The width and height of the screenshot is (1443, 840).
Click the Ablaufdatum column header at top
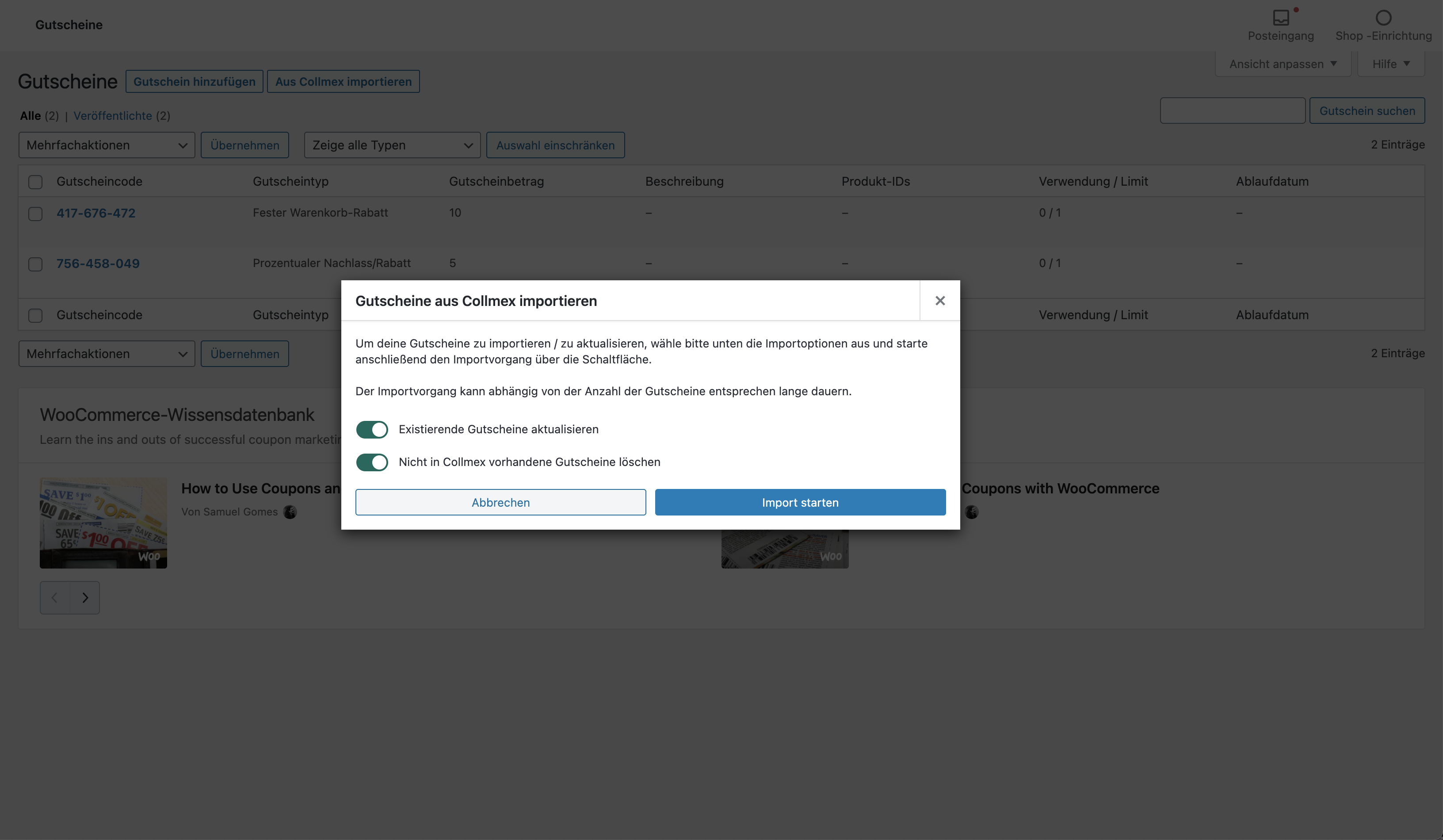(x=1272, y=181)
